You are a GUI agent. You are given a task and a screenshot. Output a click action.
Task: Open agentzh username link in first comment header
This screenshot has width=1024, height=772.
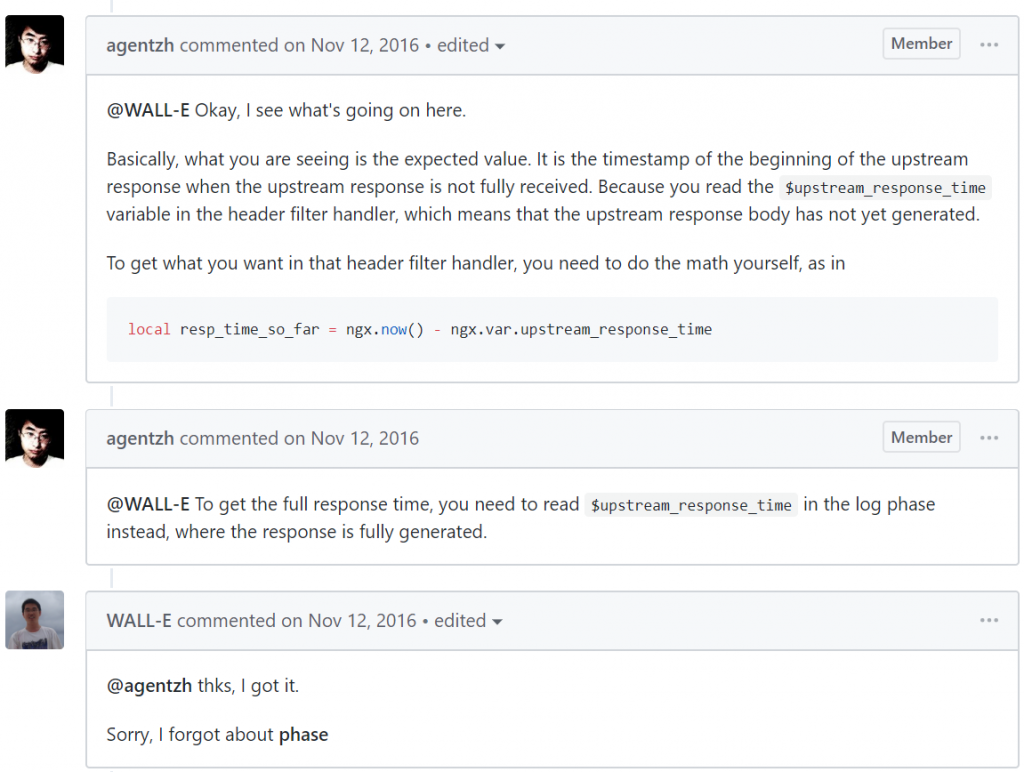click(x=140, y=45)
